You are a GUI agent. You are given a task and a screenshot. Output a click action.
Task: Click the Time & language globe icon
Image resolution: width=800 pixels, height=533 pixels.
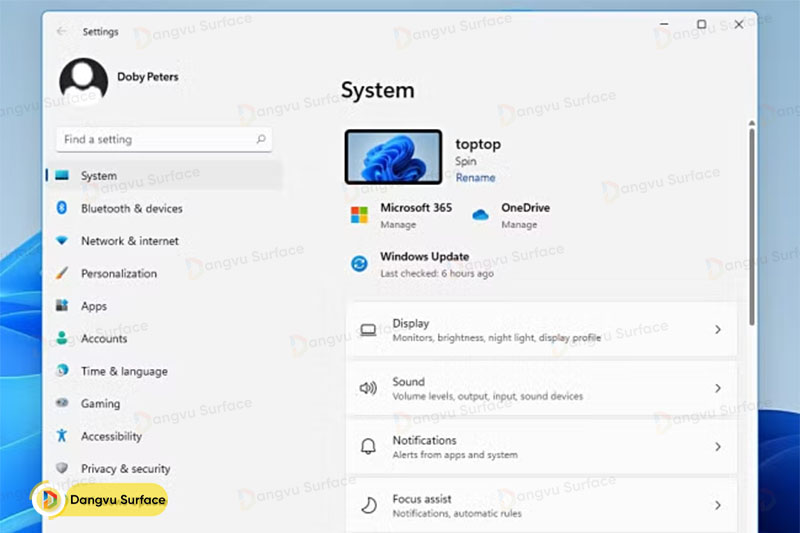(x=62, y=370)
